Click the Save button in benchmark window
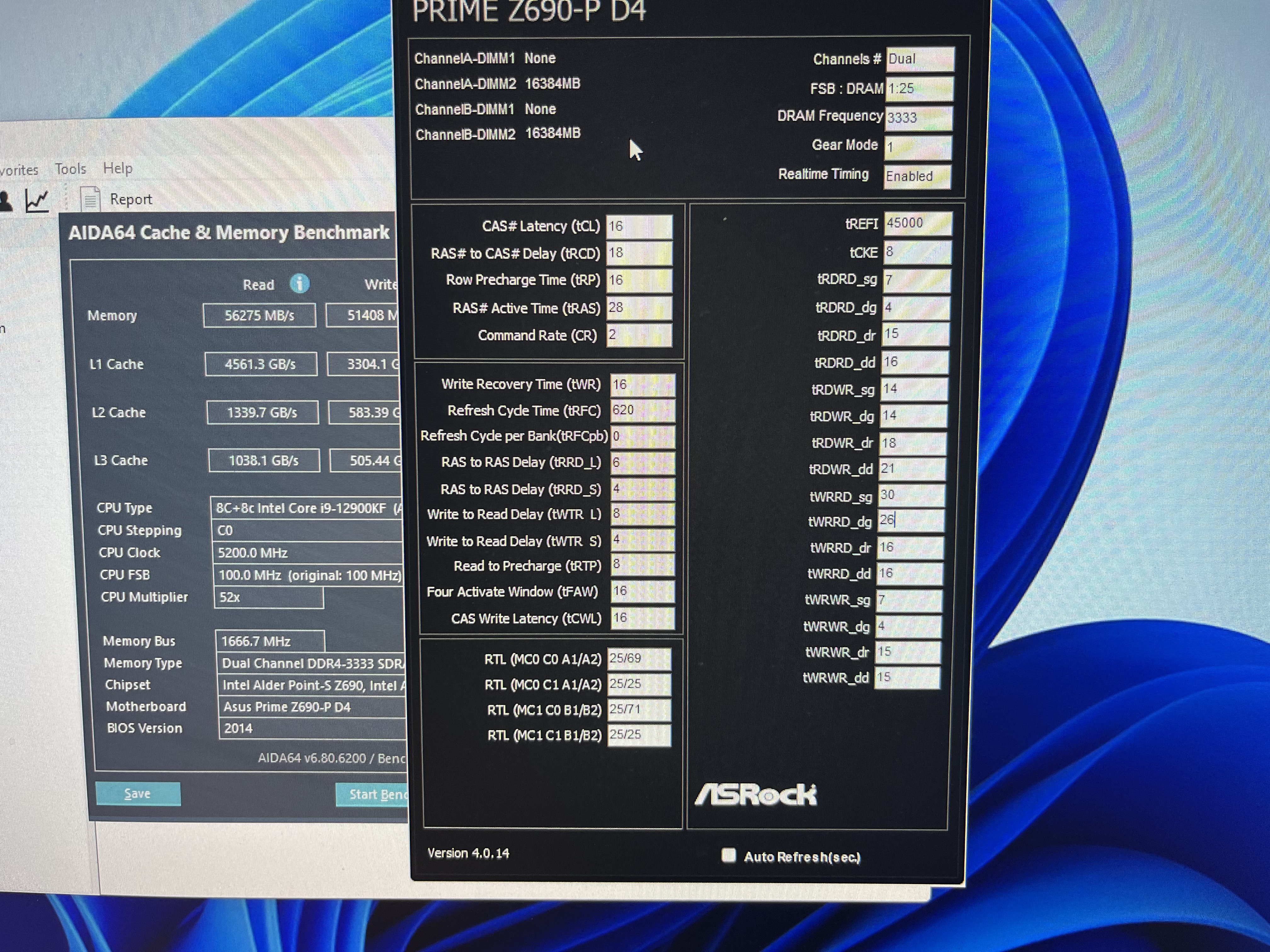This screenshot has width=1270, height=952. (x=138, y=794)
